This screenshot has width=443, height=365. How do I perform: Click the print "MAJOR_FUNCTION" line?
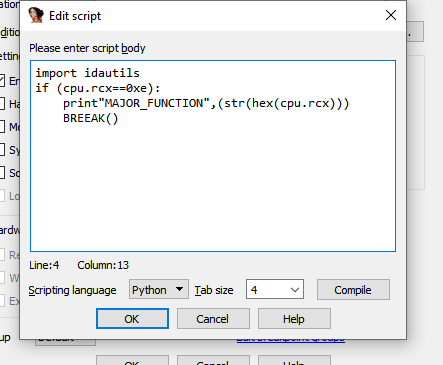pyautogui.click(x=206, y=103)
